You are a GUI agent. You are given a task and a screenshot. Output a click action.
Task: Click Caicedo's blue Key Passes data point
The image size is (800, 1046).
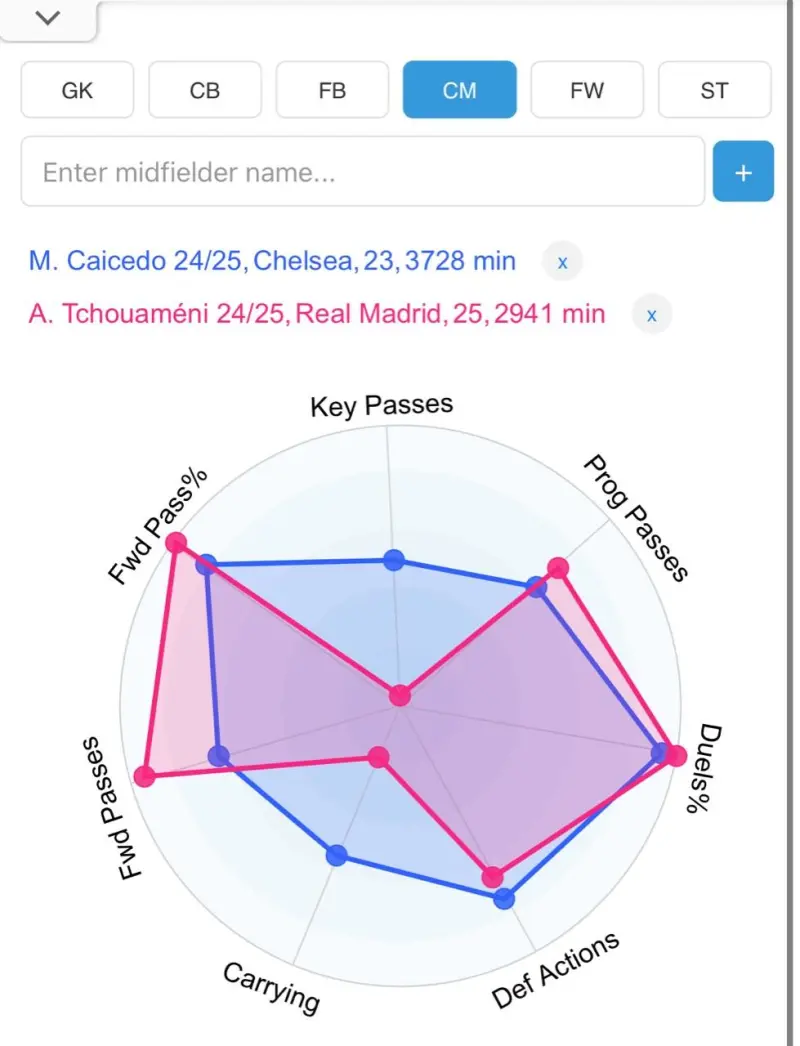point(394,560)
